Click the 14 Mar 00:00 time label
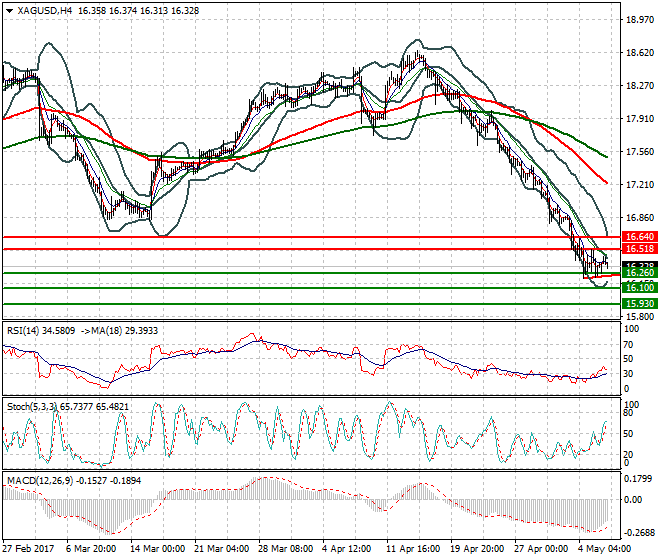 click(x=158, y=549)
